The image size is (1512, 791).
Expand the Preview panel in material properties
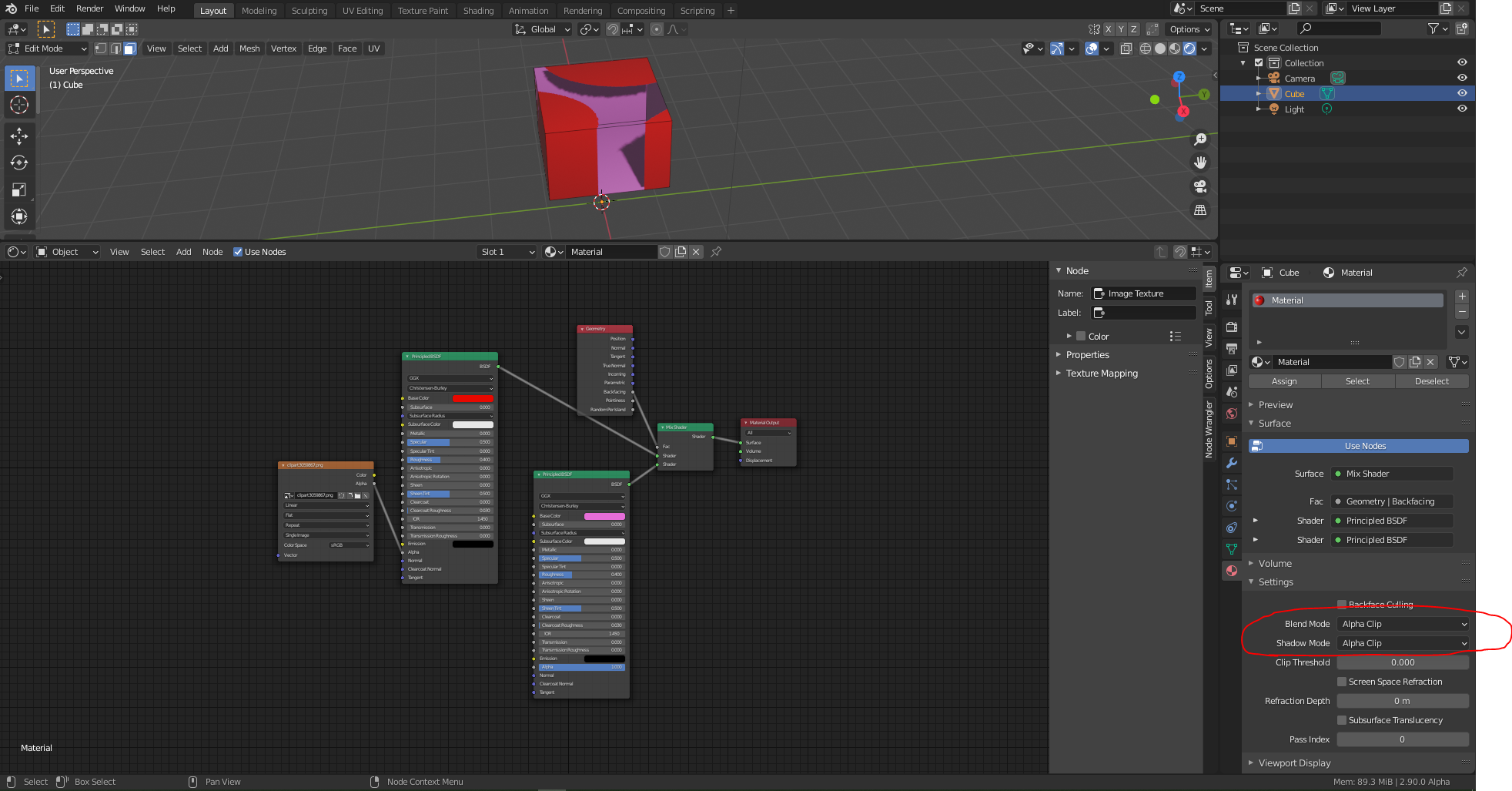pos(1275,405)
